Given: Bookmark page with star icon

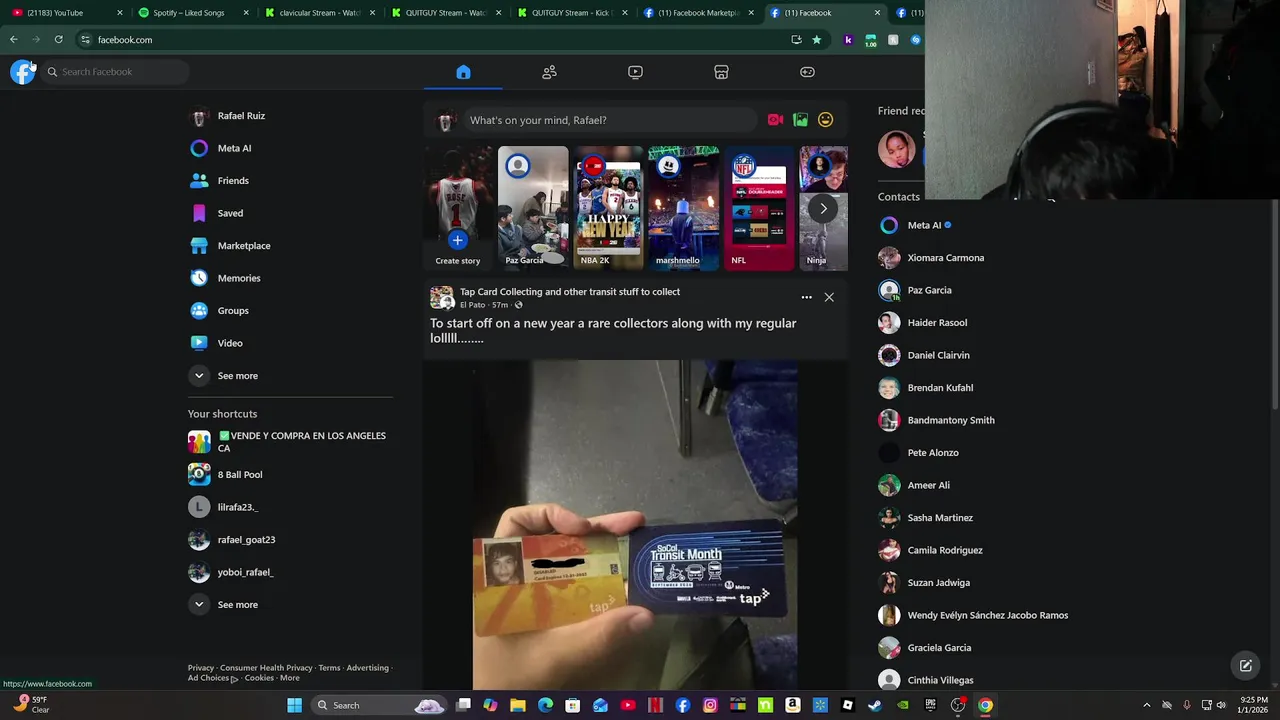Looking at the screenshot, I should coord(816,40).
